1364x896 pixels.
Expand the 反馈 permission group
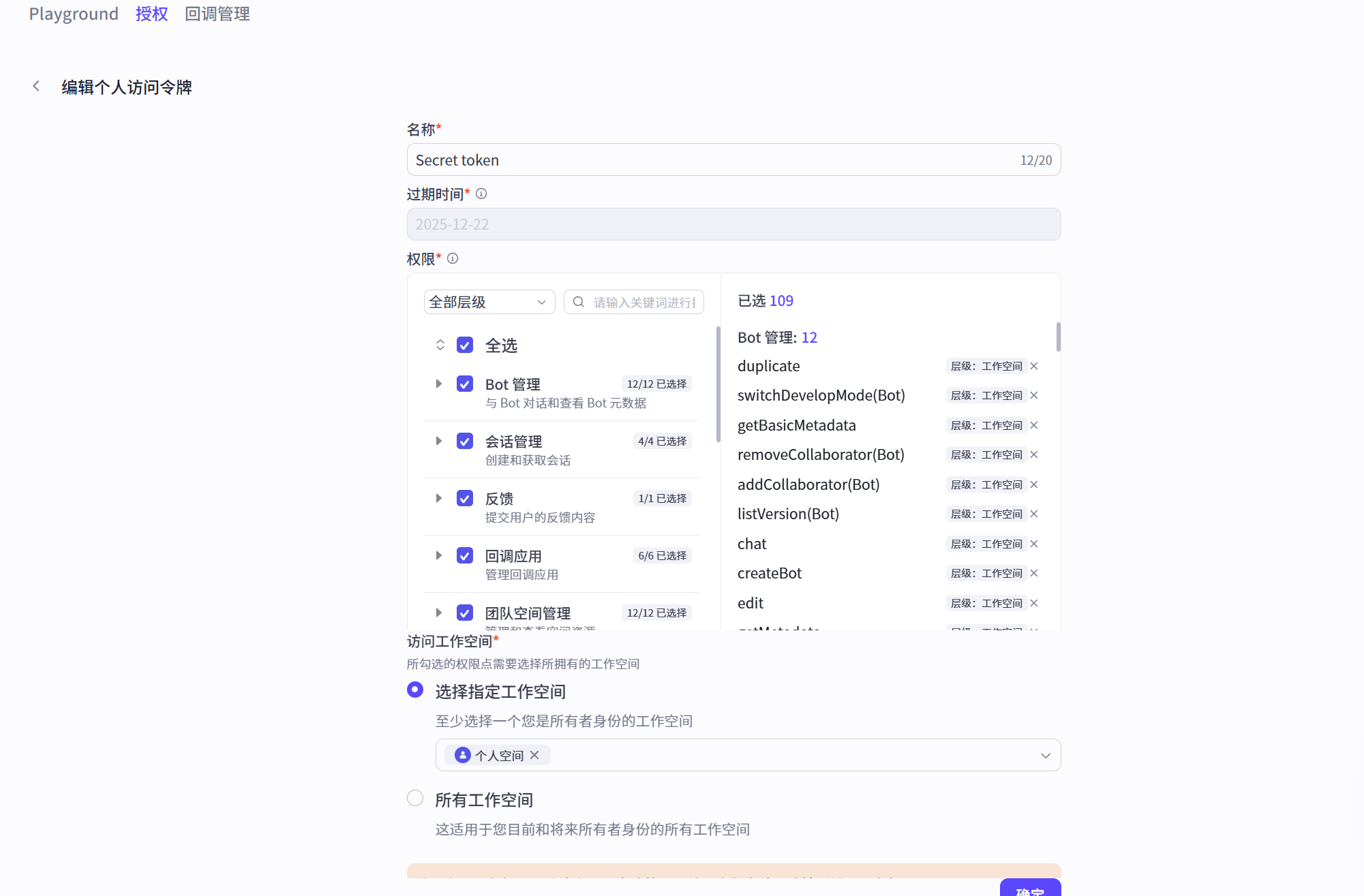(x=439, y=499)
